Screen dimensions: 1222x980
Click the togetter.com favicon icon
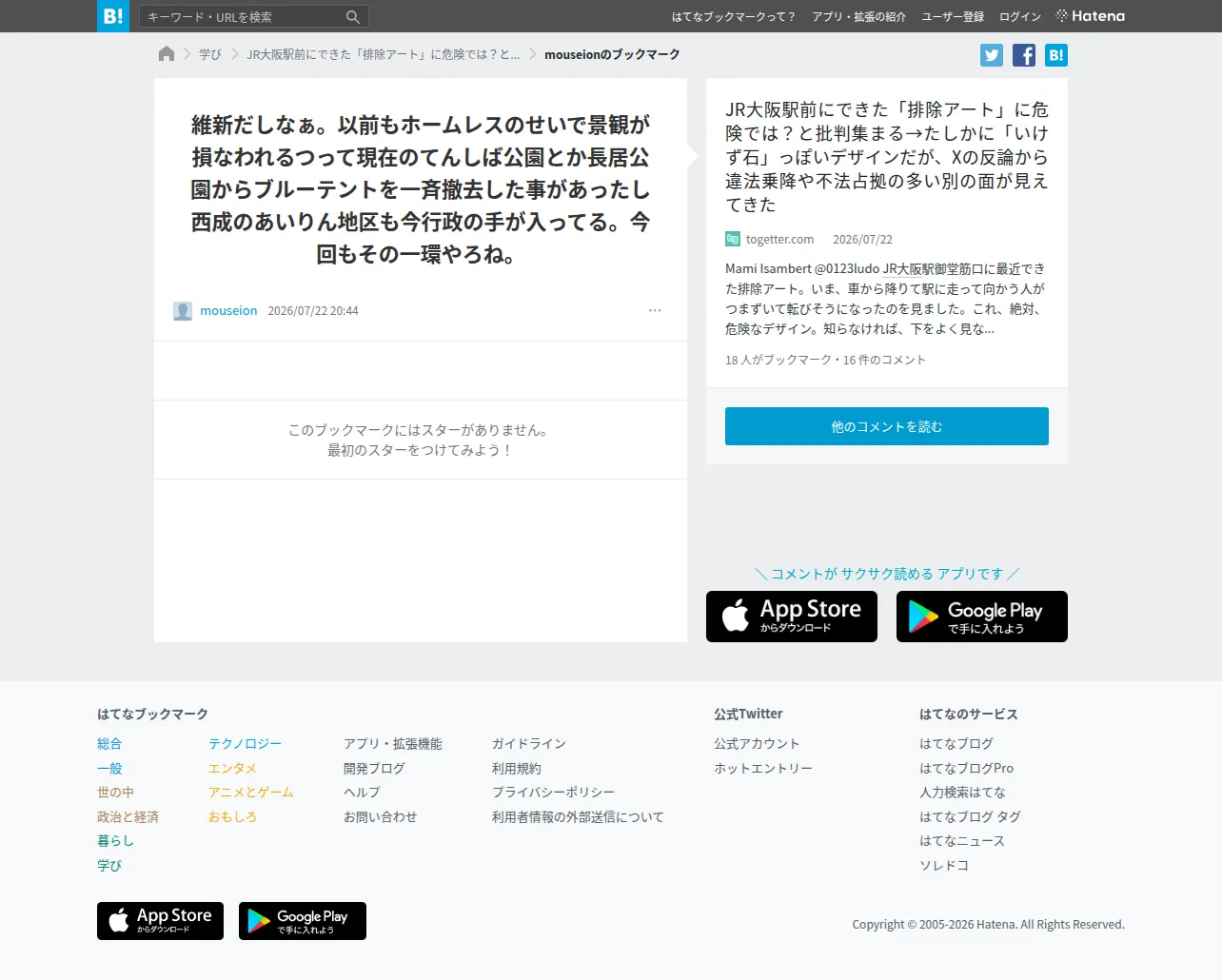point(733,239)
